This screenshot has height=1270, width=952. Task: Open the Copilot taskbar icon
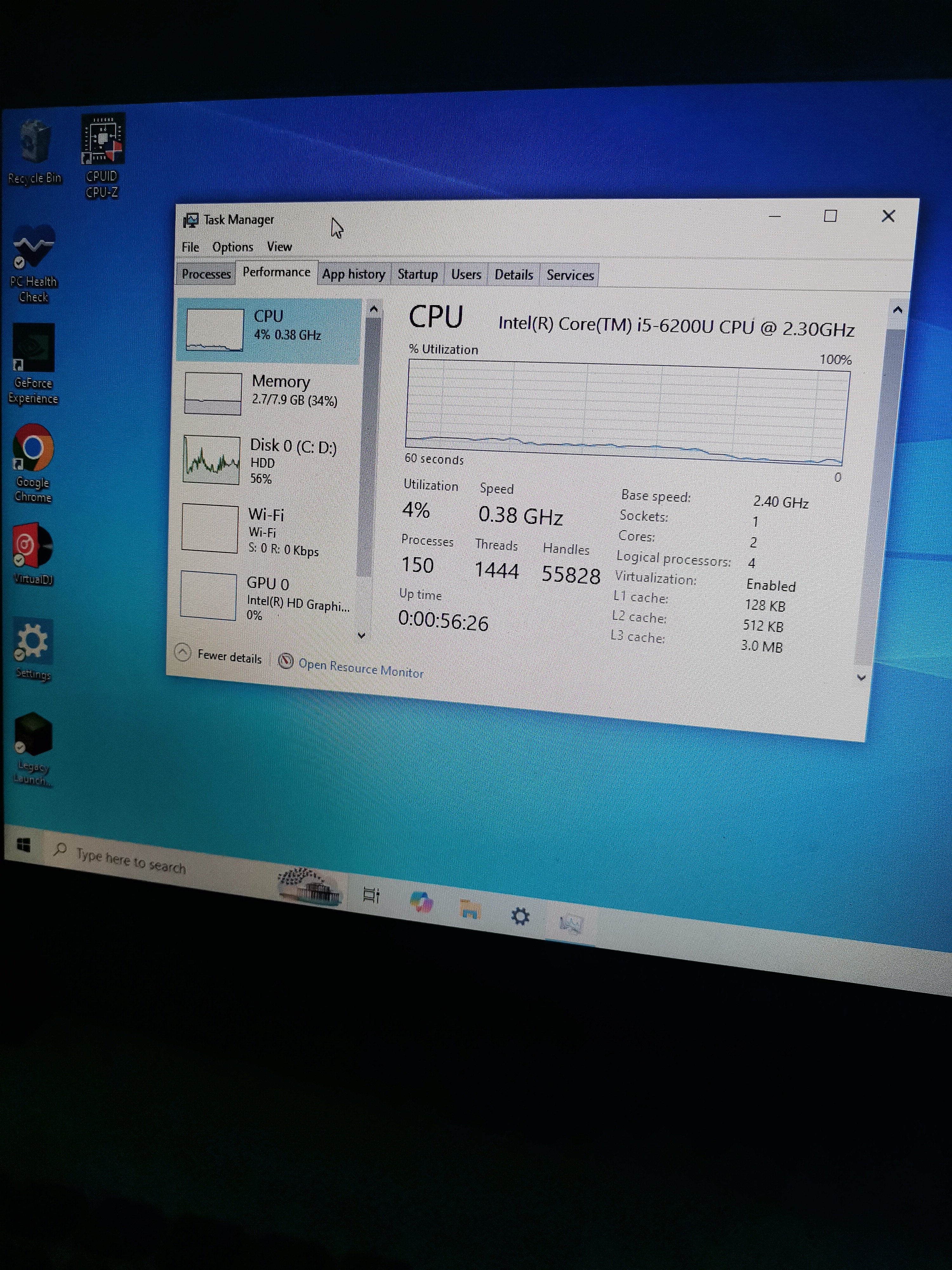[421, 903]
